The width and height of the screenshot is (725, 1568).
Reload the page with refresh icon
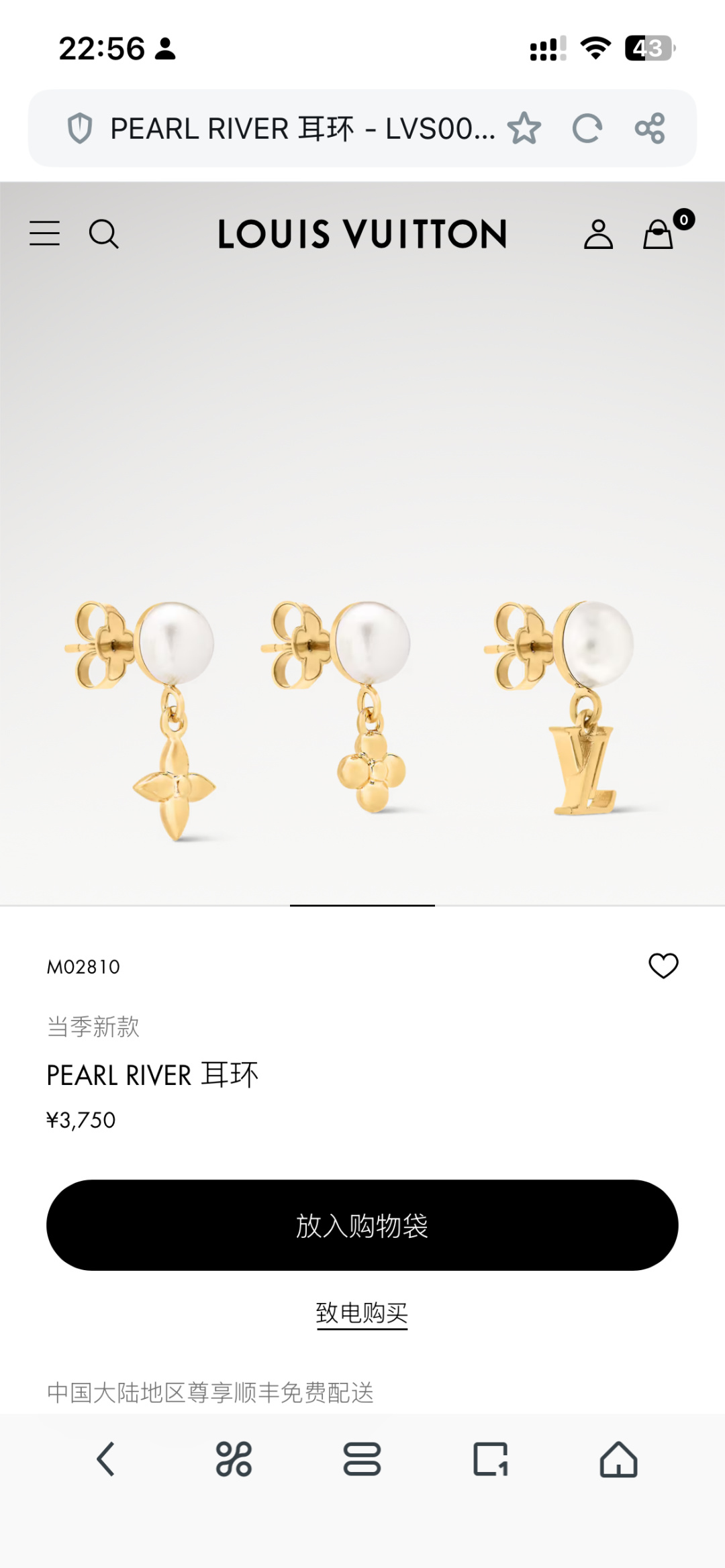coord(587,128)
